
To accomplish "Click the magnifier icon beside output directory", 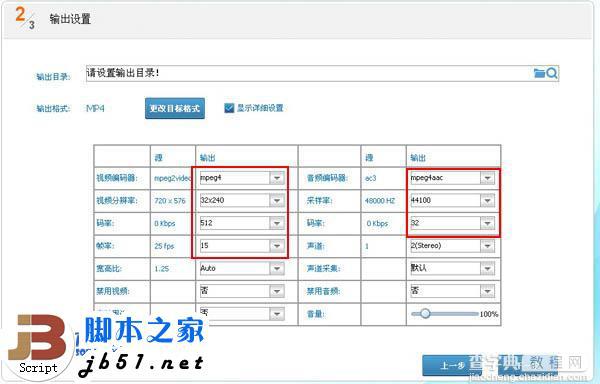I will pyautogui.click(x=552, y=73).
